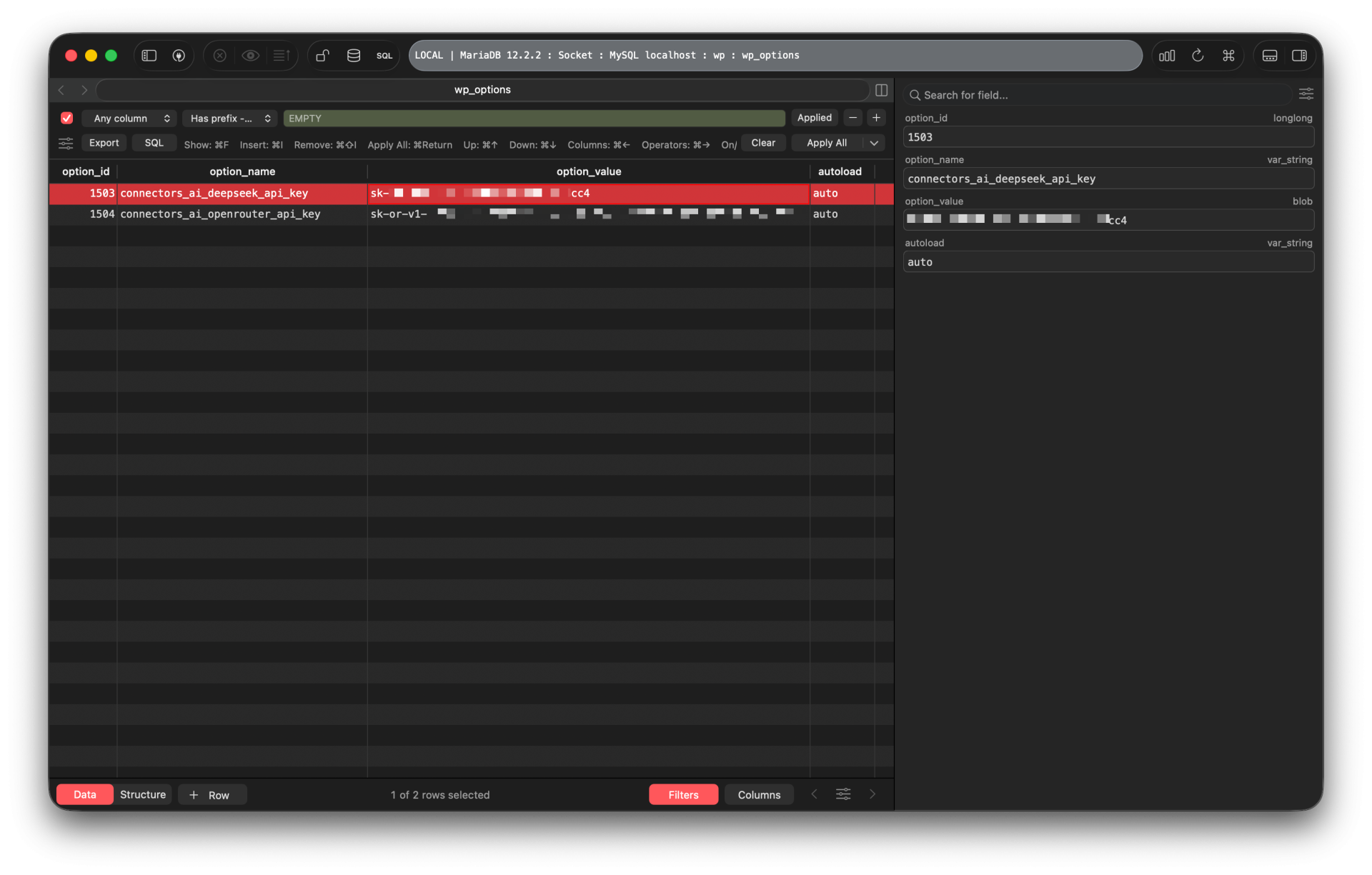The width and height of the screenshot is (1372, 875).
Task: Click the EMPTY filter value field
Action: pyautogui.click(x=534, y=119)
